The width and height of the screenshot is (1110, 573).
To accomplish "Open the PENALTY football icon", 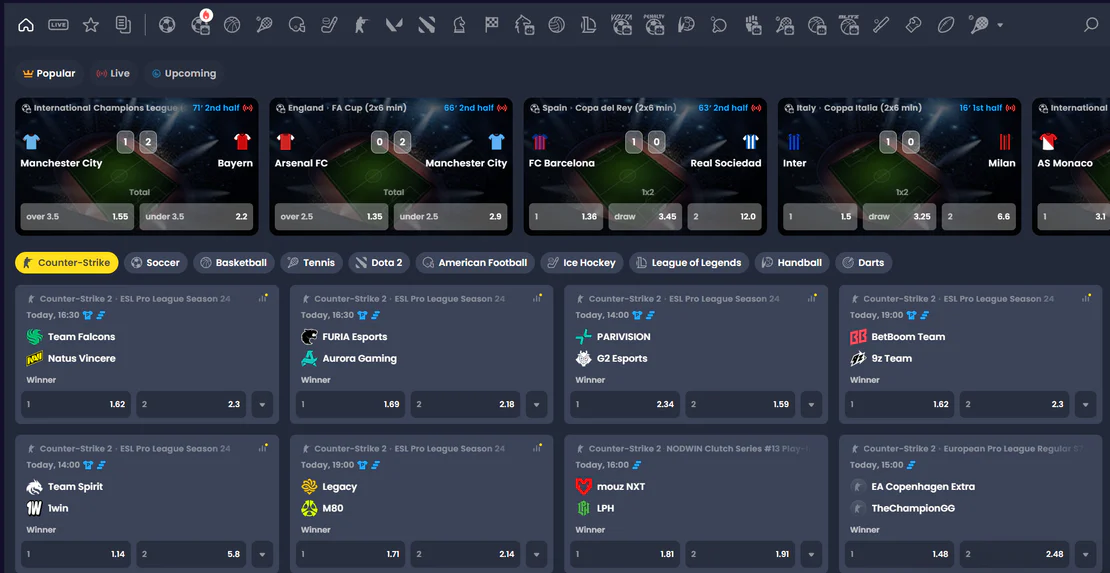I will (654, 25).
